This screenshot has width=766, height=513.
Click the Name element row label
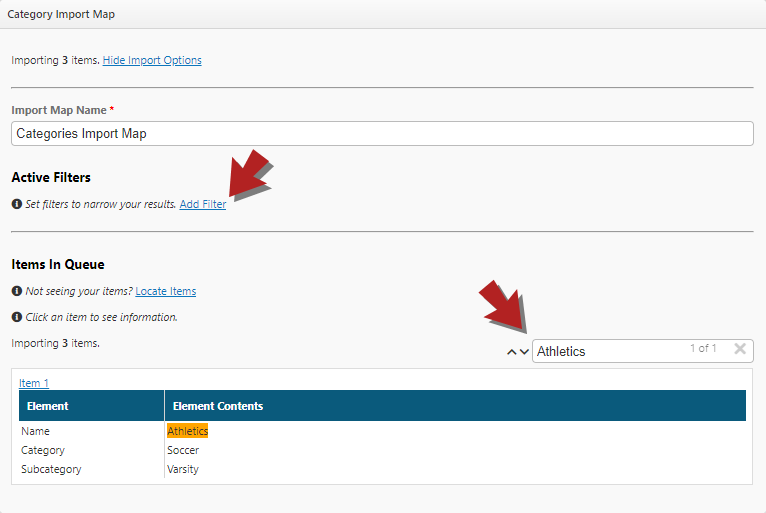coord(35,431)
